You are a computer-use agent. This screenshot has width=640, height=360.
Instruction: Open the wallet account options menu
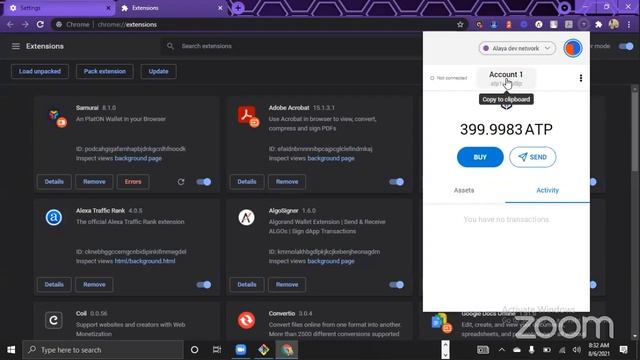pos(581,78)
